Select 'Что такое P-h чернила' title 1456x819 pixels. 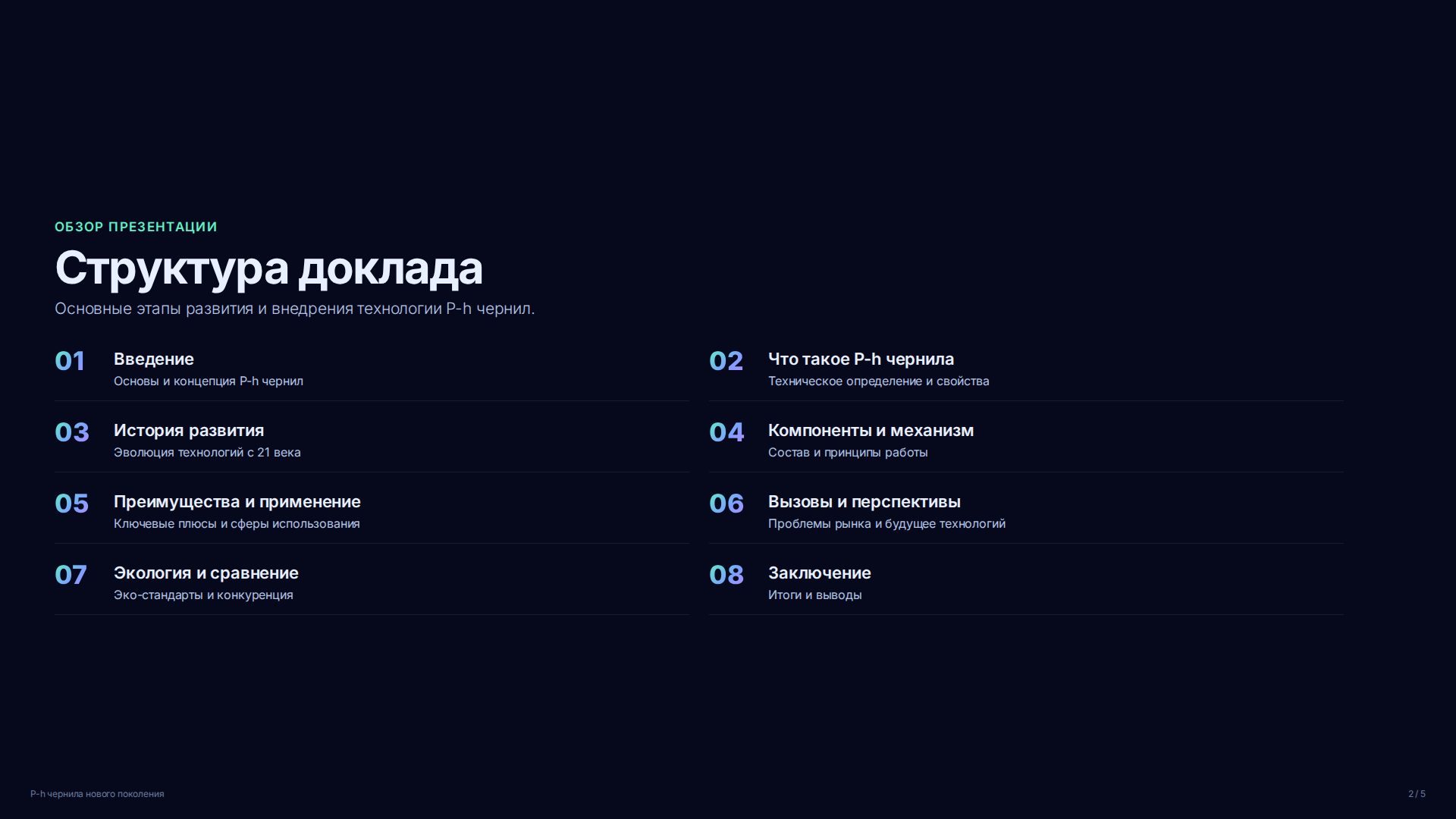pyautogui.click(x=861, y=359)
